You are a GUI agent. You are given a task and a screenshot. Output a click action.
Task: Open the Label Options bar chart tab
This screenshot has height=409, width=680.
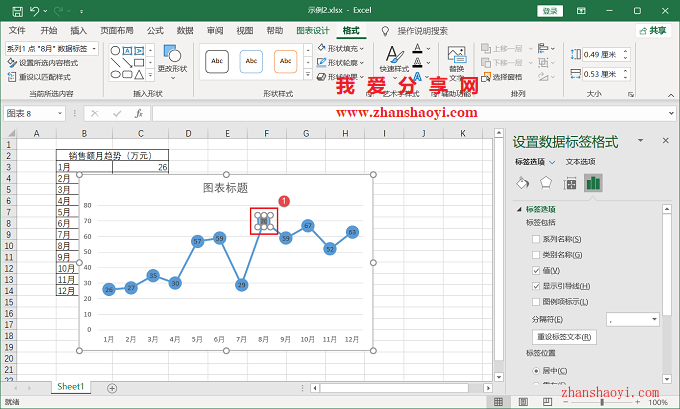[x=593, y=183]
